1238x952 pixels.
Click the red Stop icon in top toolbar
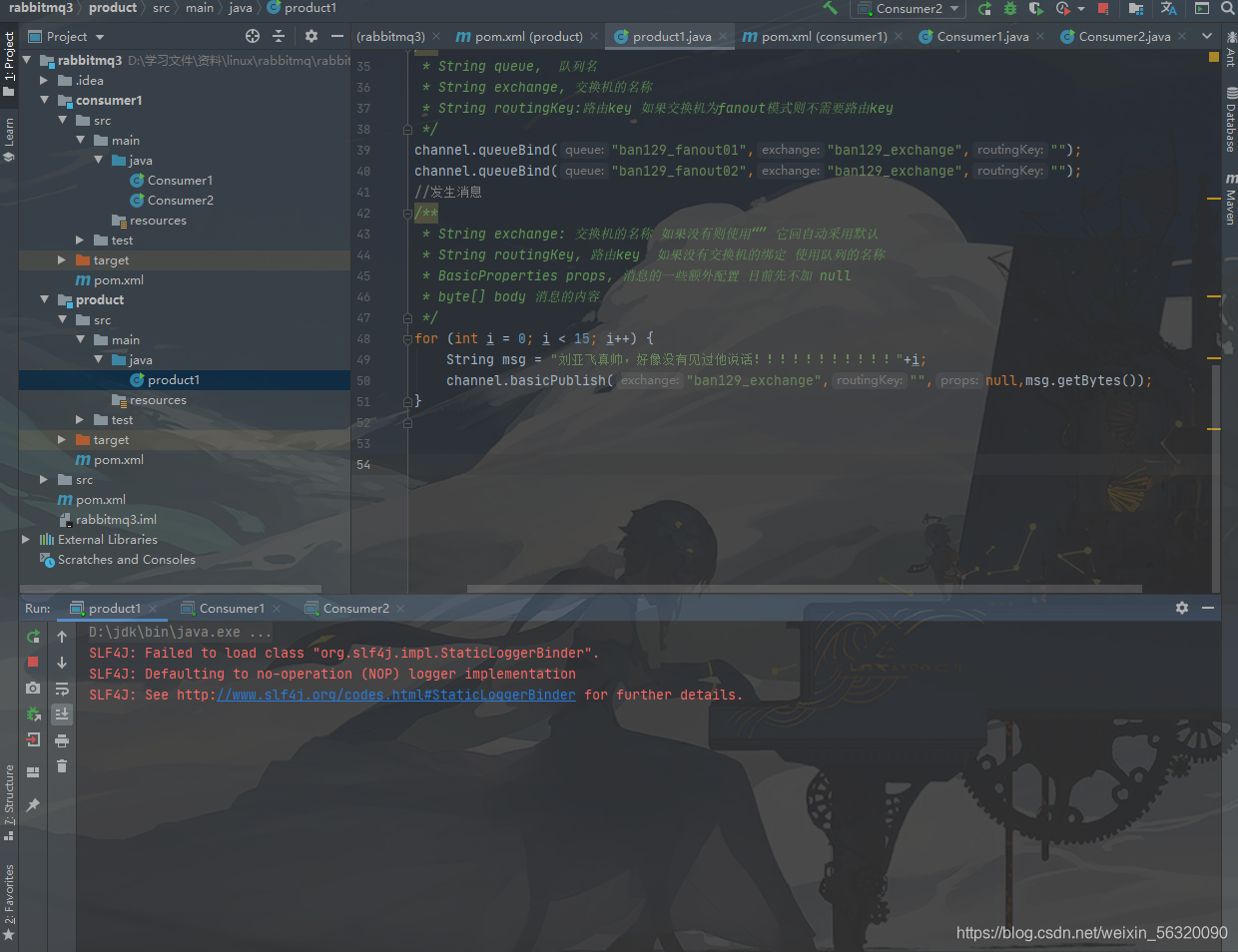[1103, 8]
